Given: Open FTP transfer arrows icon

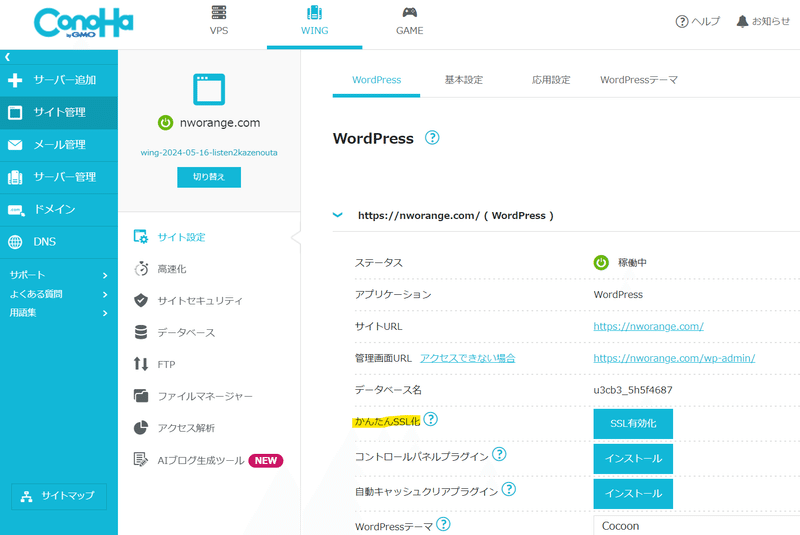Looking at the screenshot, I should [x=141, y=364].
